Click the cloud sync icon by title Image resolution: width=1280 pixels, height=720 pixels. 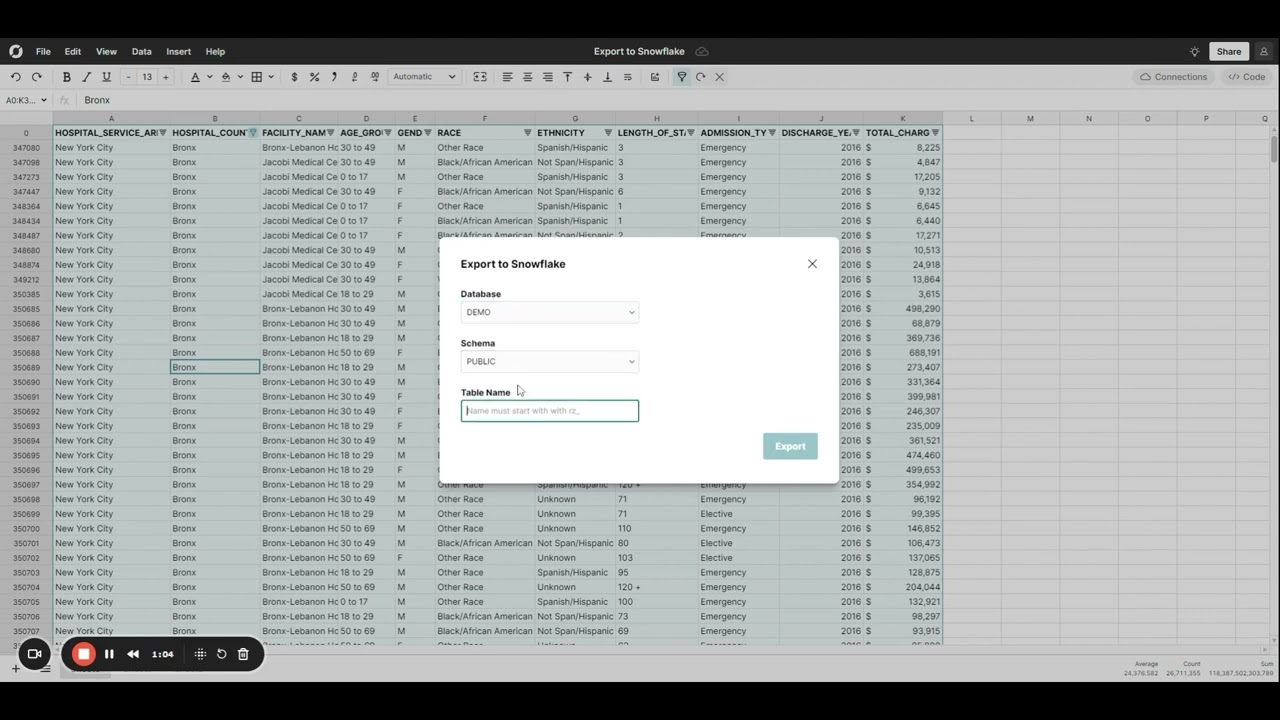[x=702, y=51]
